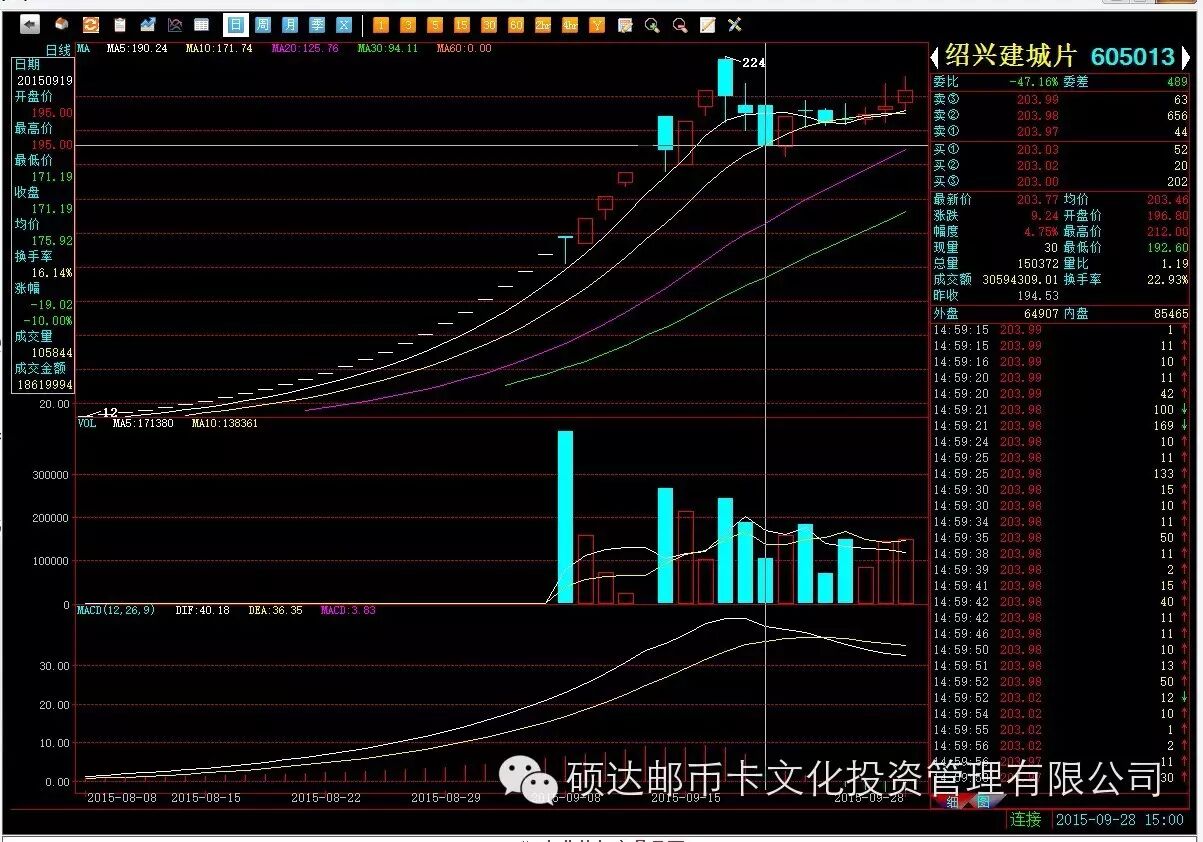This screenshot has height=842, width=1203.
Task: Open the blue trend chart icon
Action: pyautogui.click(x=148, y=24)
